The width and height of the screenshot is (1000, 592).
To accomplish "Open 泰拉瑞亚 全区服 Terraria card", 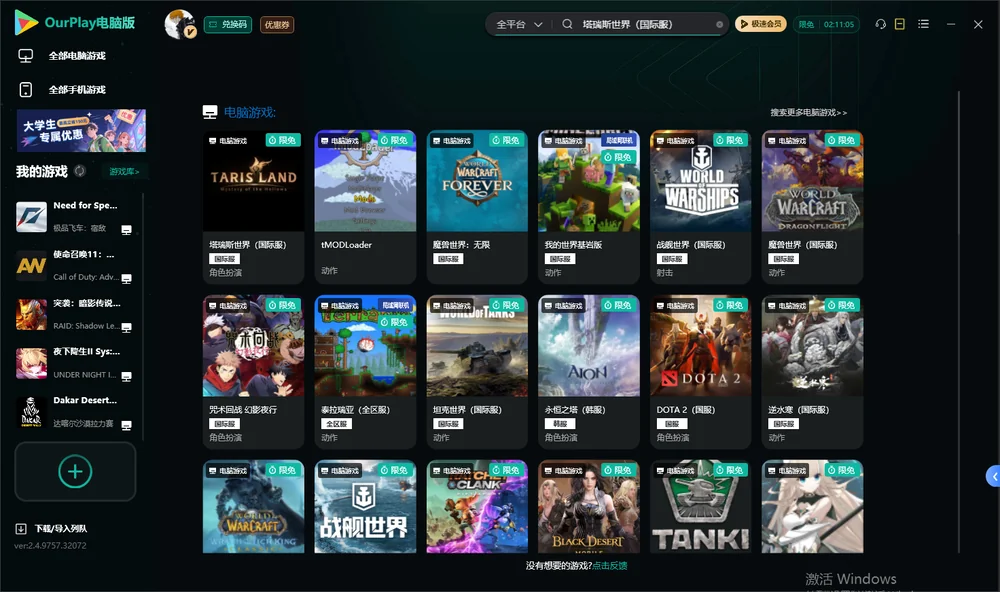I will coord(365,372).
